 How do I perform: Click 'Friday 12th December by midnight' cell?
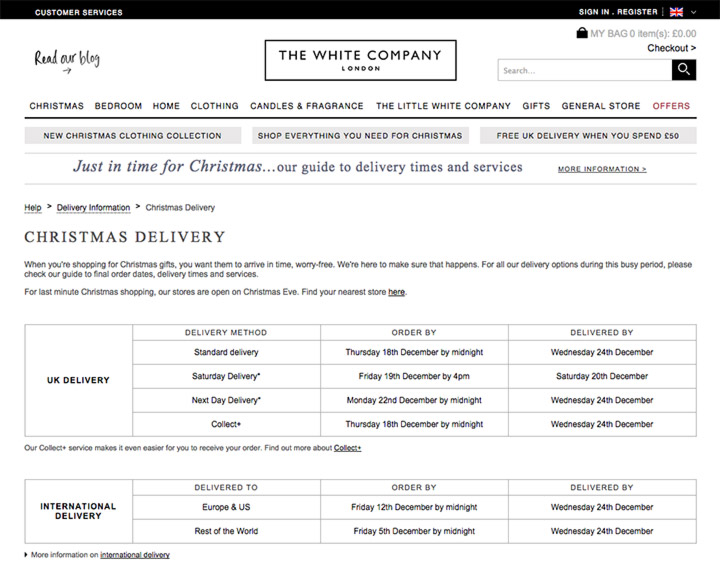(414, 507)
